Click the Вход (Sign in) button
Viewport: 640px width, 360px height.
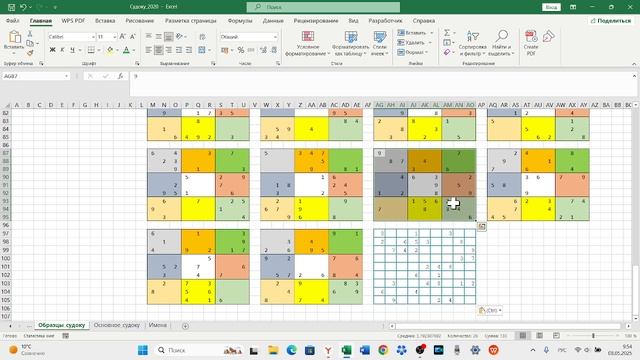(x=551, y=7)
